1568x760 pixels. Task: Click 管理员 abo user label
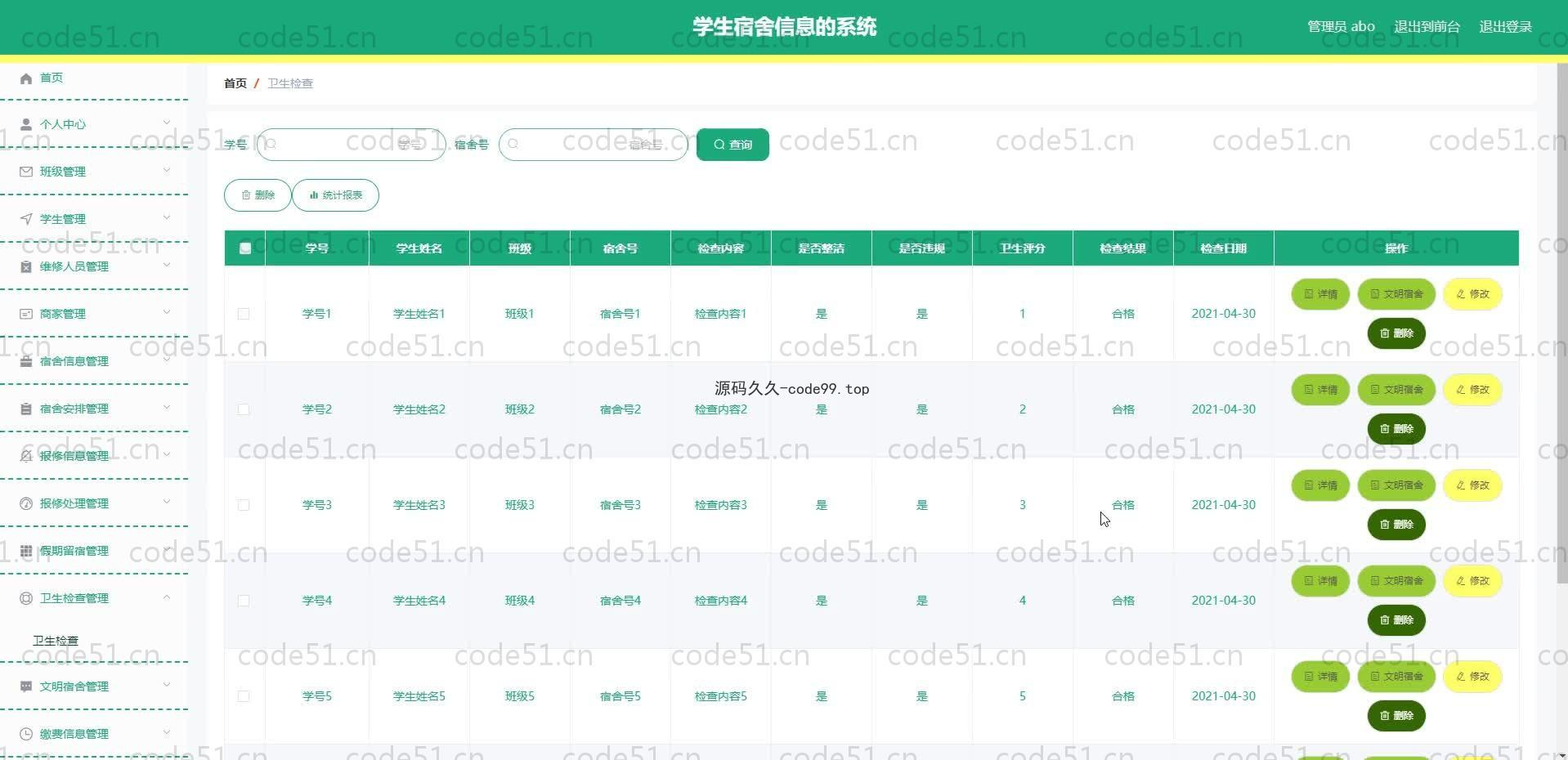point(1341,27)
